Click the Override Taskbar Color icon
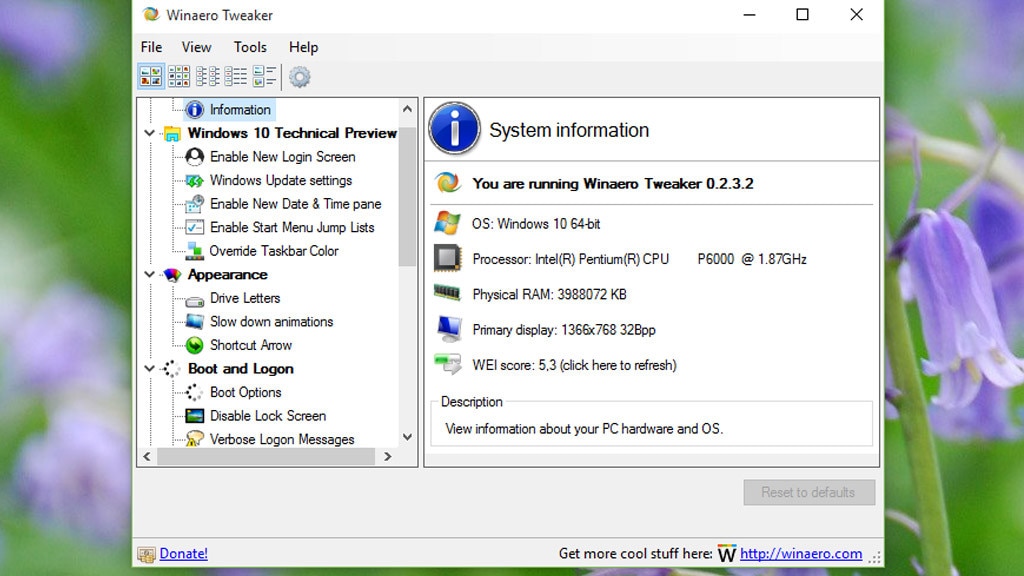 (195, 251)
